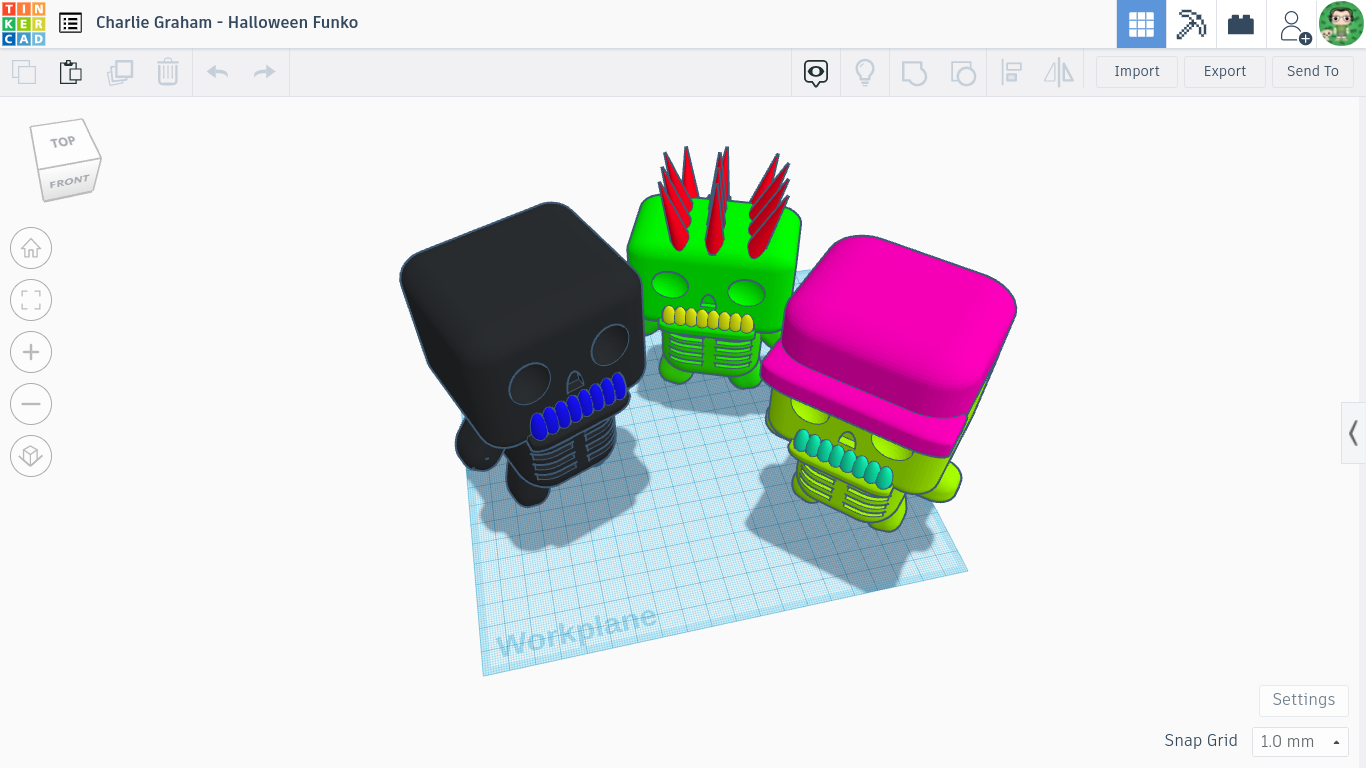Viewport: 1366px width, 768px height.
Task: Click the Export button
Action: pos(1225,72)
